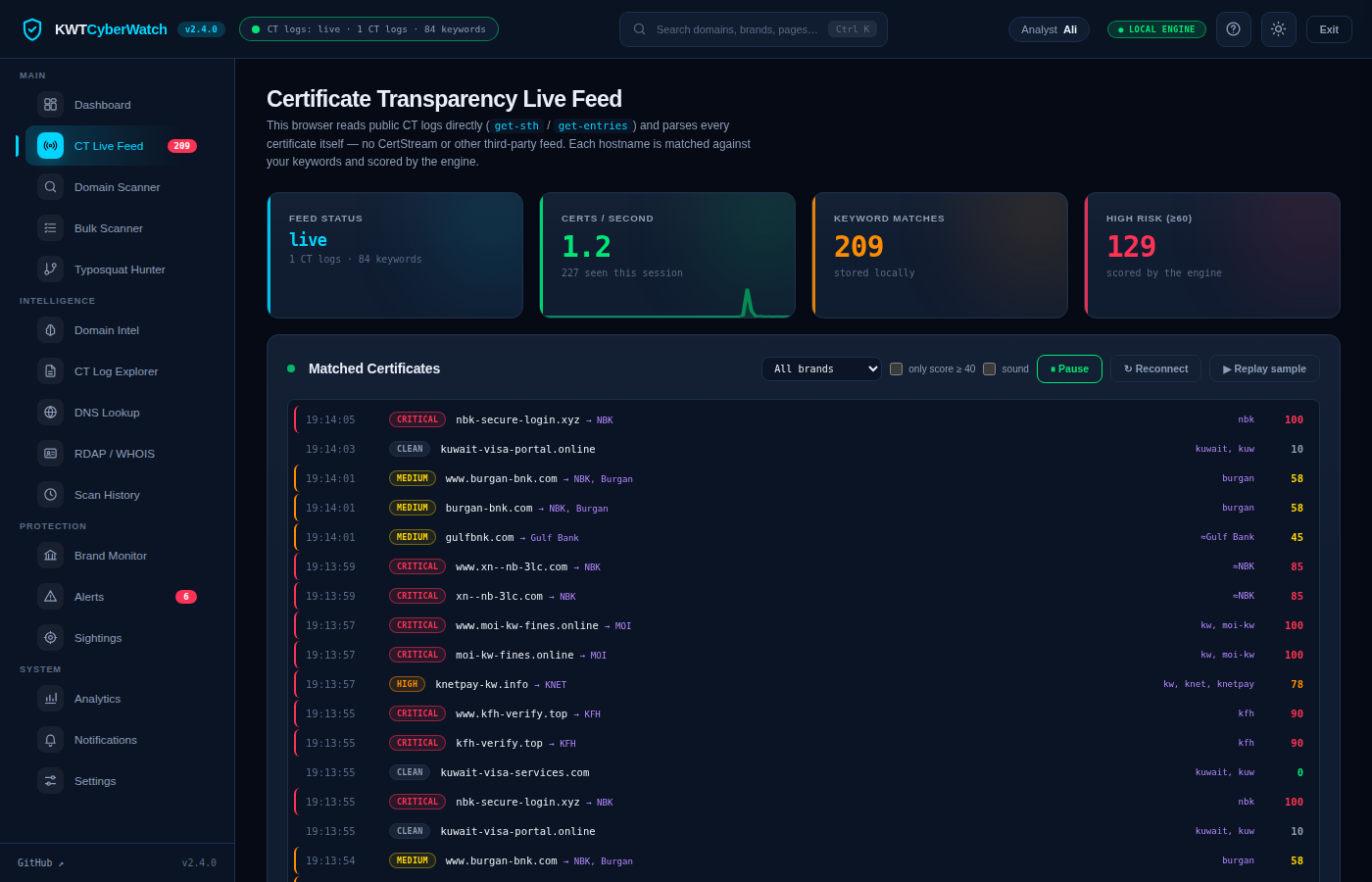Click the CT logs live status pill
This screenshot has height=882, width=1372.
pos(368,29)
